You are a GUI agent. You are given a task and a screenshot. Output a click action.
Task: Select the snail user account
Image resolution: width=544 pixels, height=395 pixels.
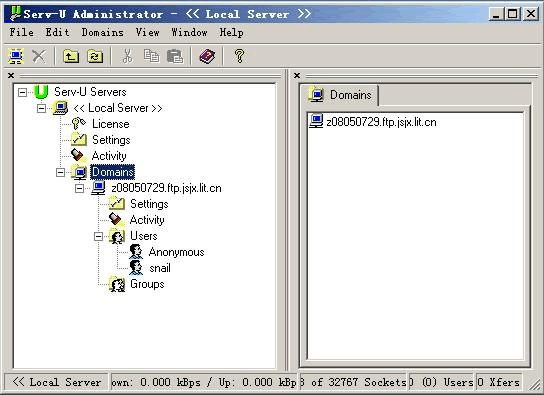tap(160, 268)
